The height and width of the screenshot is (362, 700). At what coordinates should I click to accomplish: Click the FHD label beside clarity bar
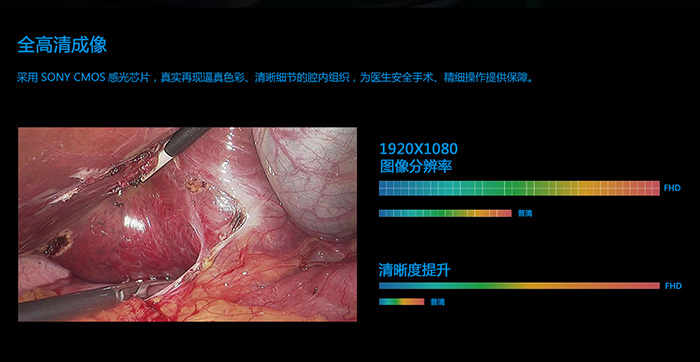point(673,286)
